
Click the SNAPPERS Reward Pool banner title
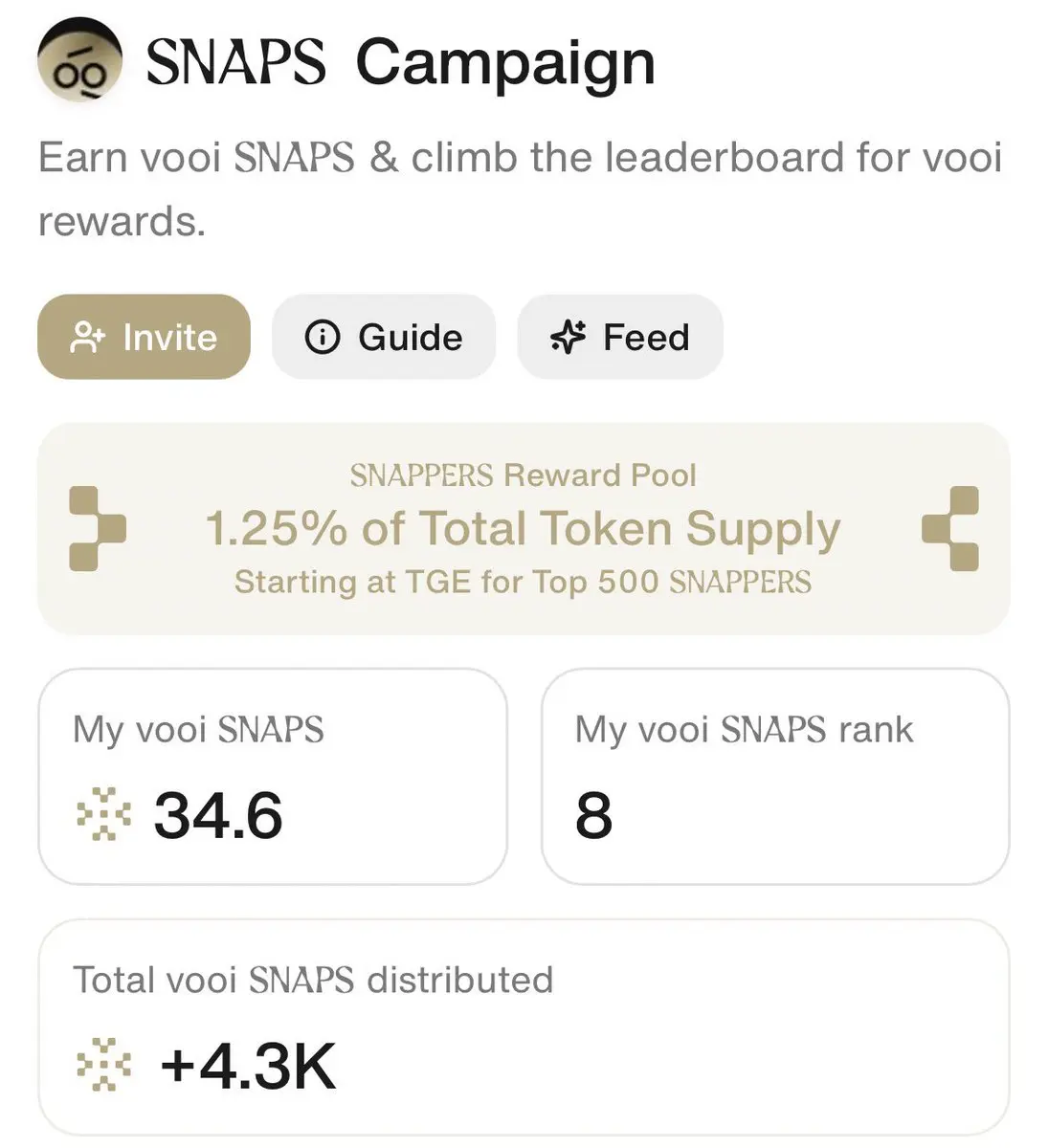(x=523, y=475)
